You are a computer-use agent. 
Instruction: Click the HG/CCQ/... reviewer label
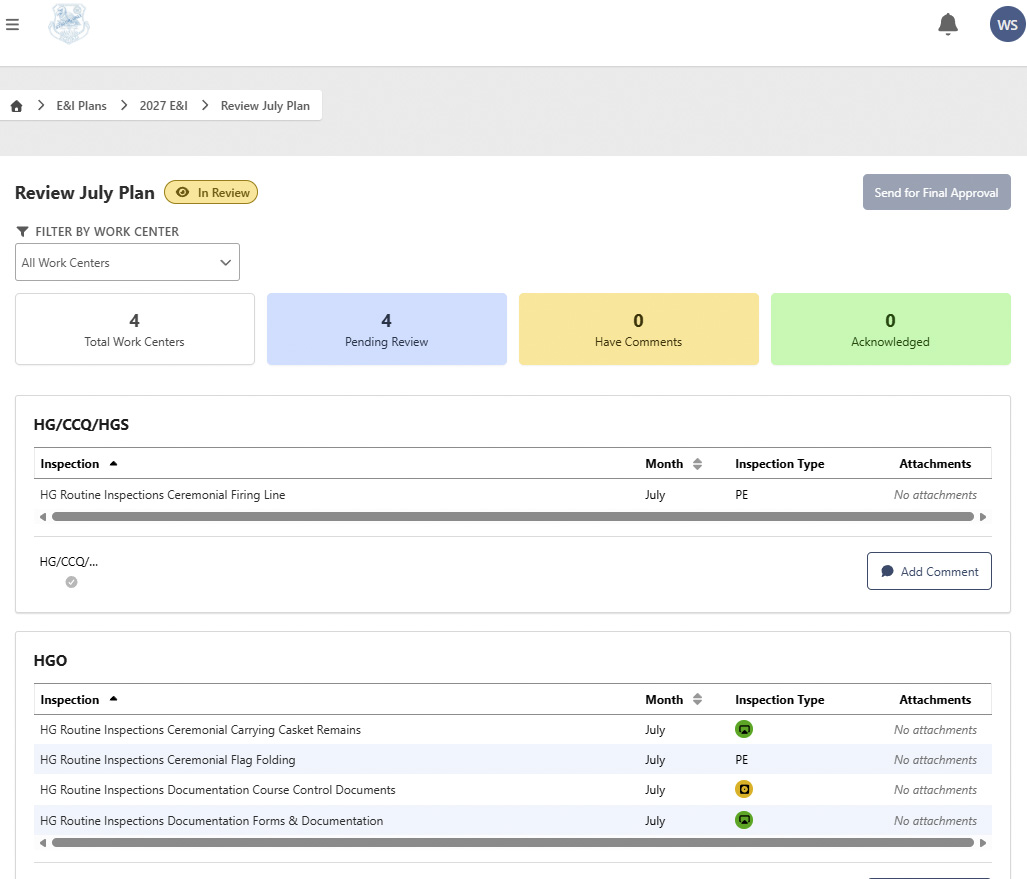click(69, 562)
